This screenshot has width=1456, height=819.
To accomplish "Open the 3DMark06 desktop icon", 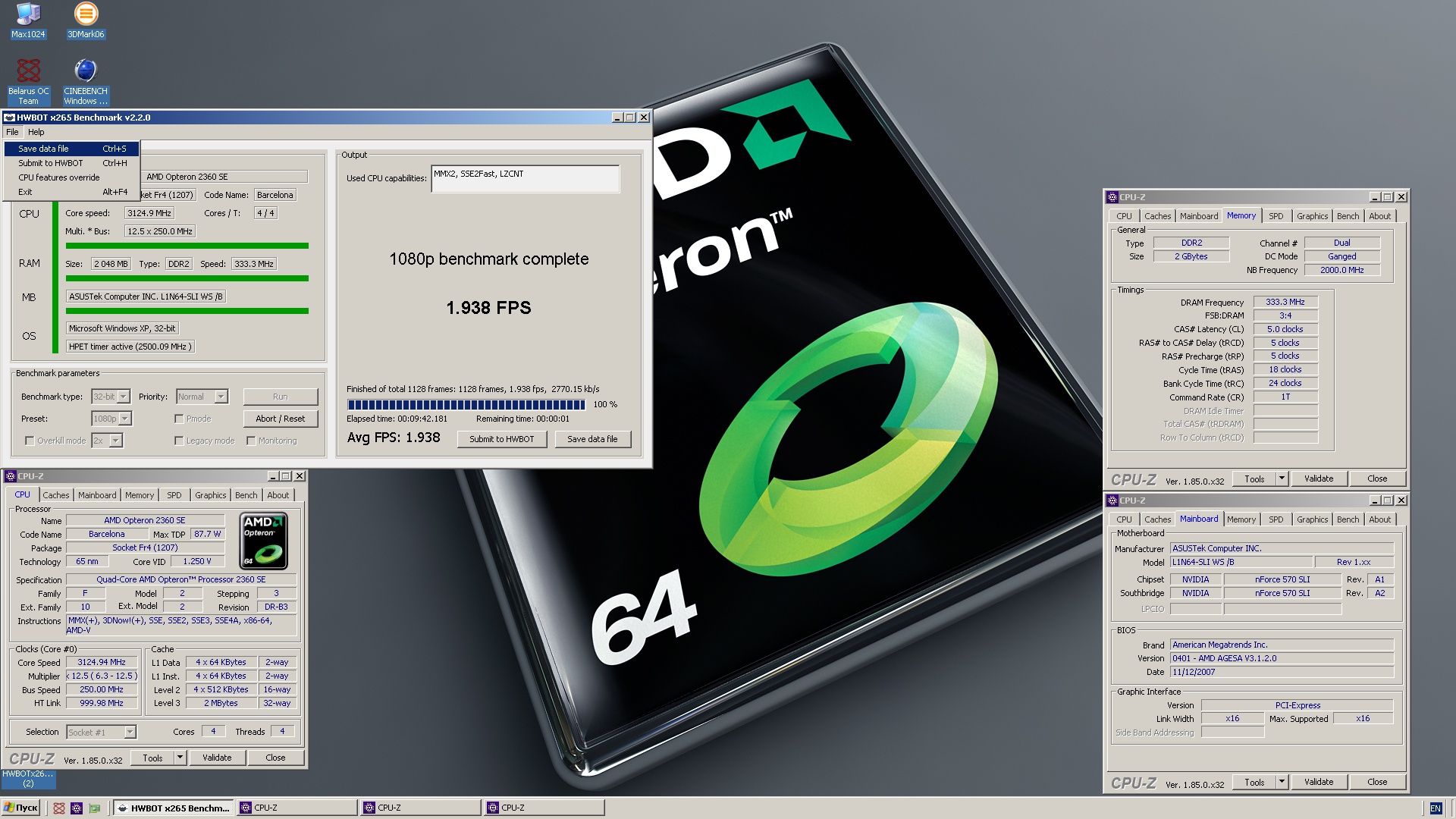I will tap(86, 20).
